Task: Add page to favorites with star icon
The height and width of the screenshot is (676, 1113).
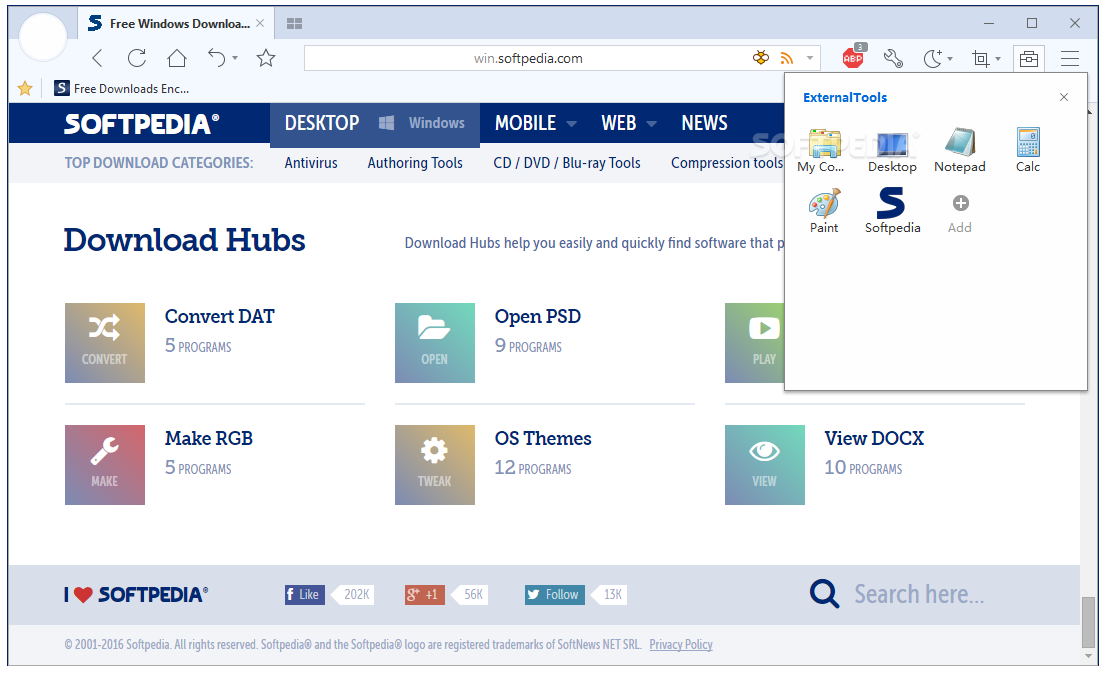Action: [266, 58]
